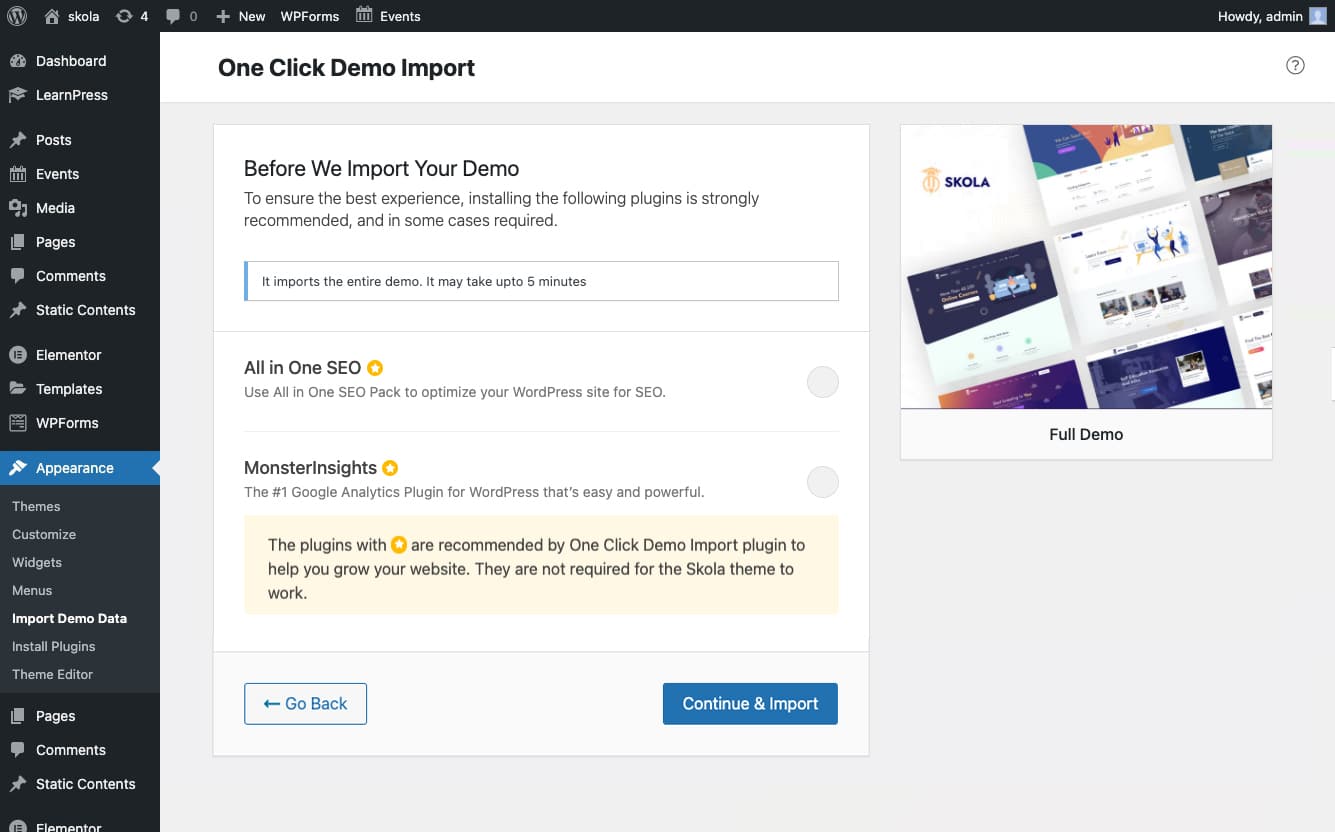Open the Widgets submenu item
This screenshot has height=832, width=1335.
37,562
